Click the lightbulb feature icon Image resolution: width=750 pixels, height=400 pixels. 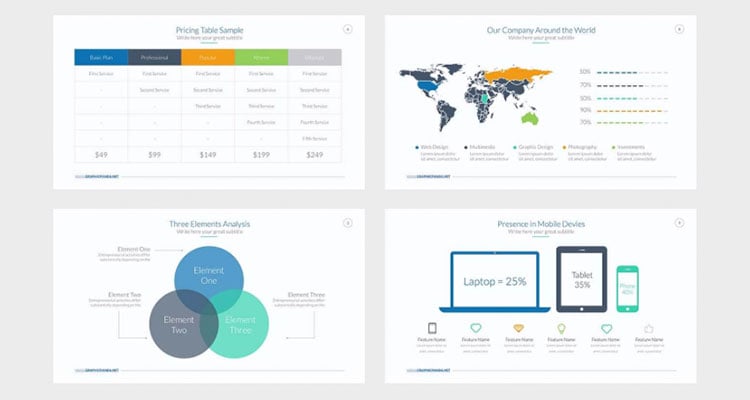pyautogui.click(x=561, y=328)
